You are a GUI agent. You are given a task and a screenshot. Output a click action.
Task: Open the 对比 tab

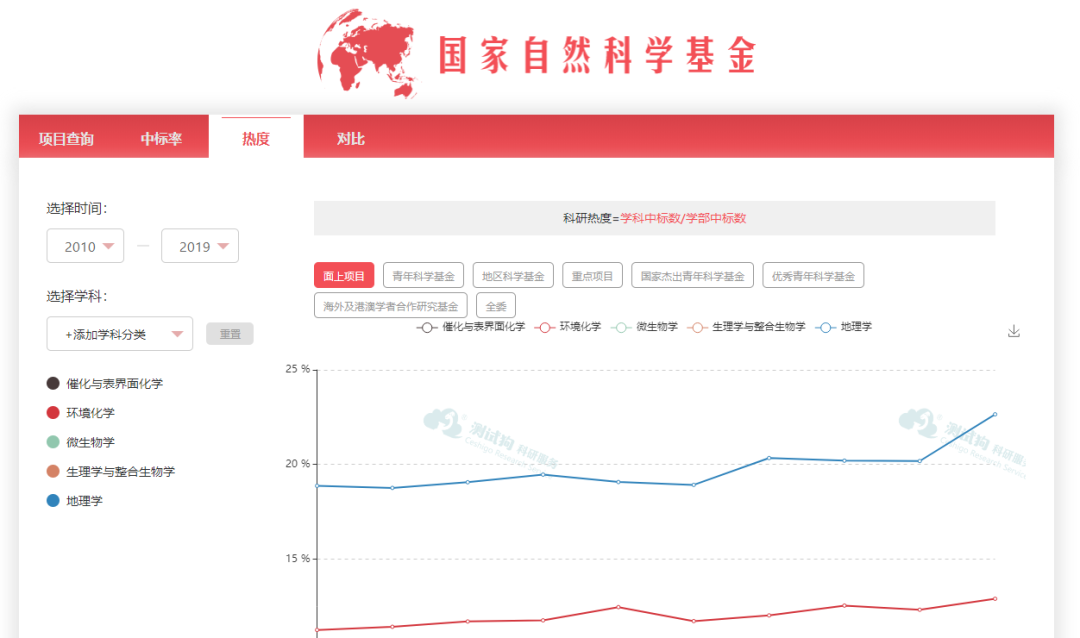(351, 138)
